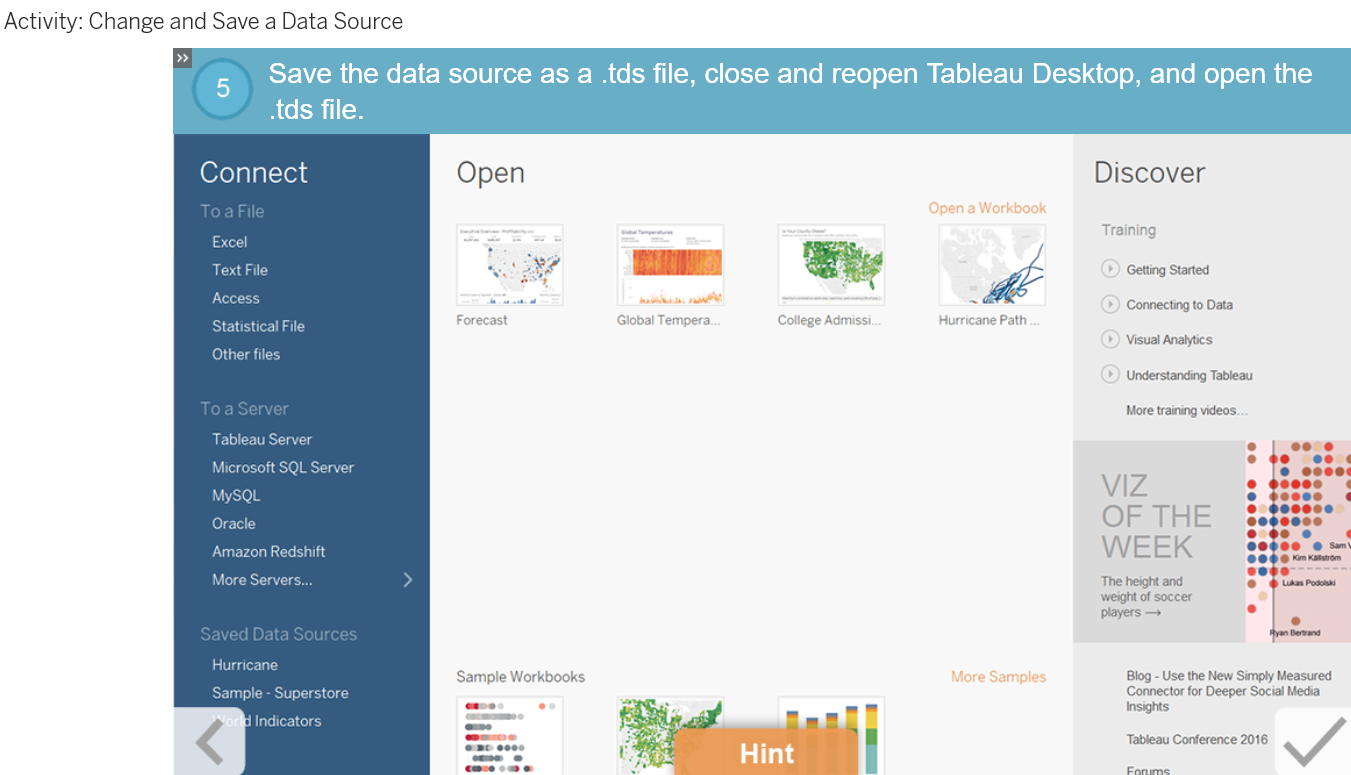Play the Understanding Tableau video icon
This screenshot has width=1351, height=775.
point(1110,374)
